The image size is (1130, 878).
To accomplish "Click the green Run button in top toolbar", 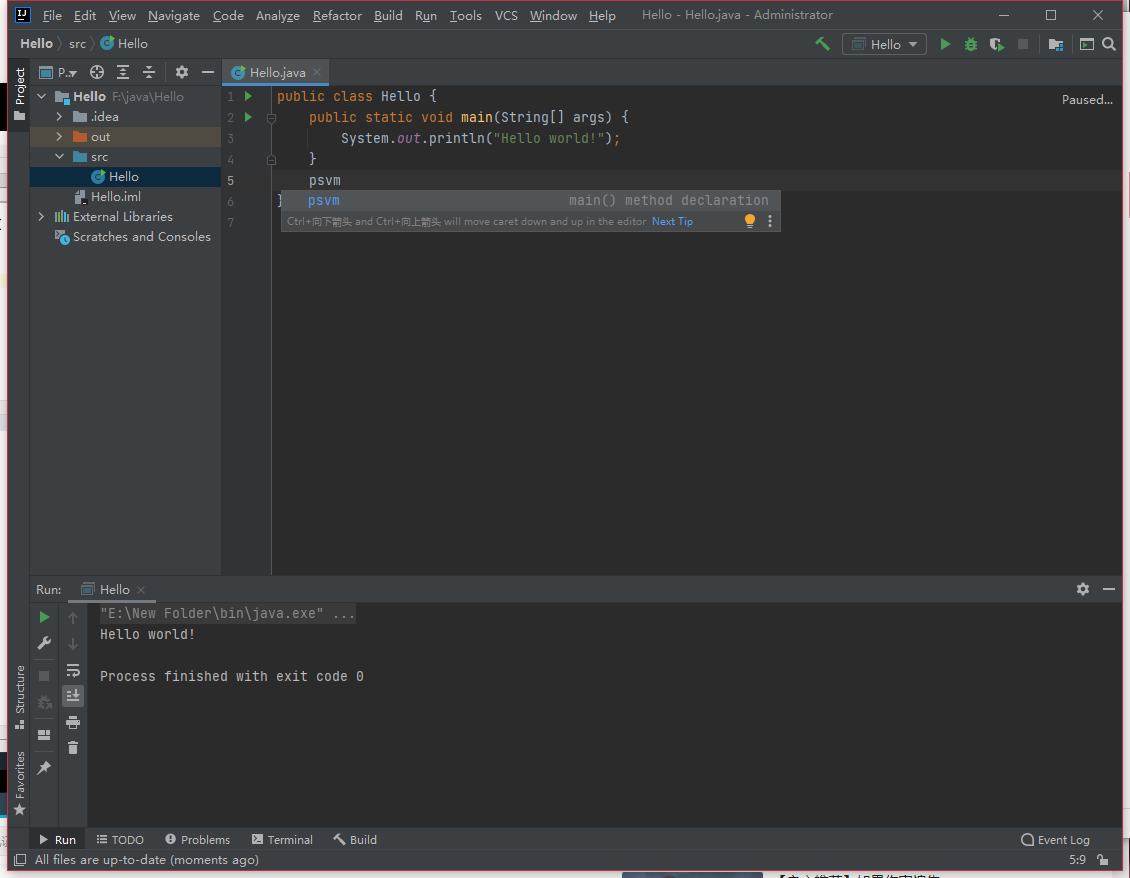I will click(x=945, y=44).
